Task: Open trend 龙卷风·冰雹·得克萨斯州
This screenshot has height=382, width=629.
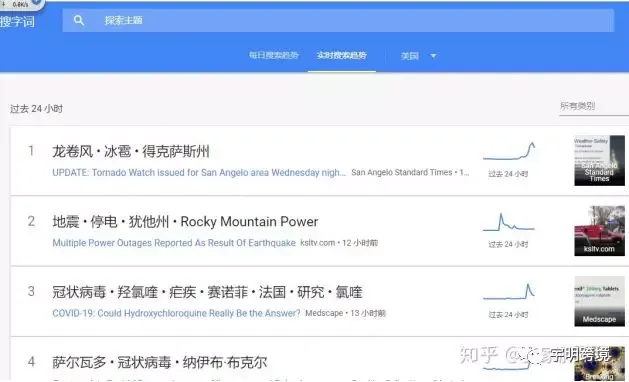Action: point(131,151)
